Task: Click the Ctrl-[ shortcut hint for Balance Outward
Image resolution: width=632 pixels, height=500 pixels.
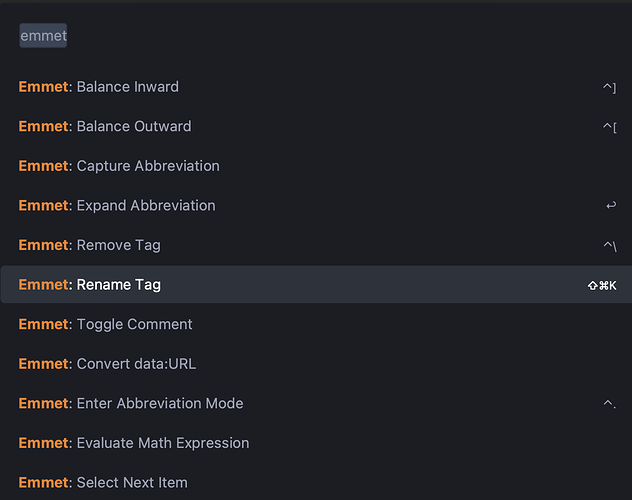Action: 609,127
